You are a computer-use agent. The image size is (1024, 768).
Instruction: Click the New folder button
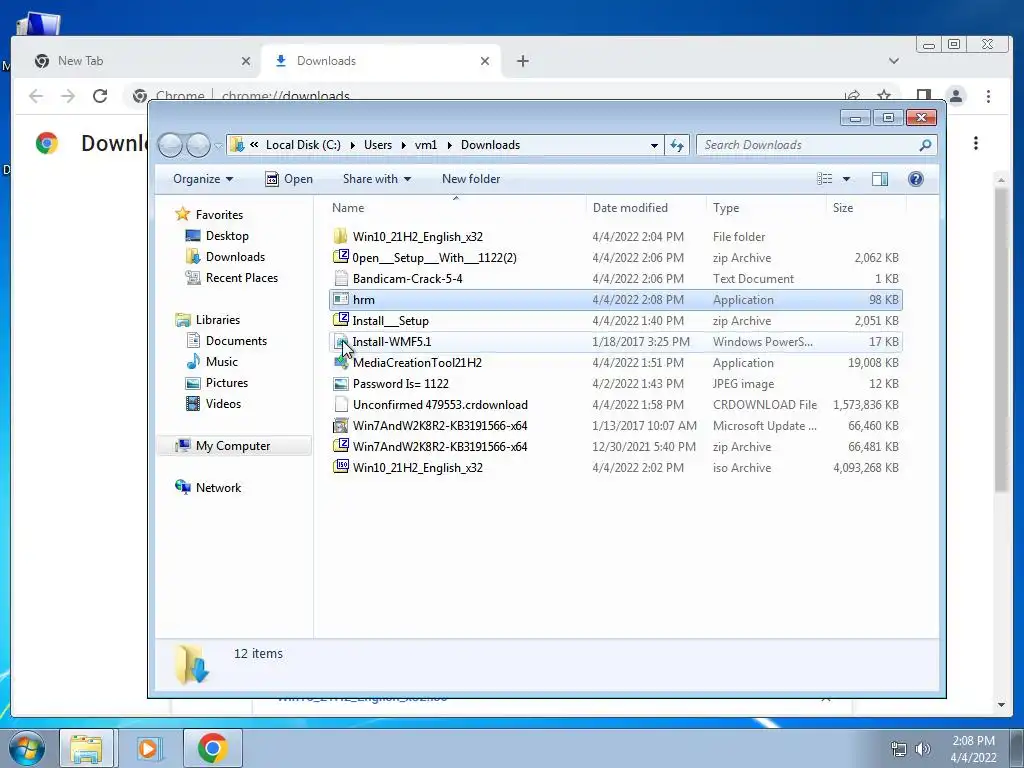471,179
